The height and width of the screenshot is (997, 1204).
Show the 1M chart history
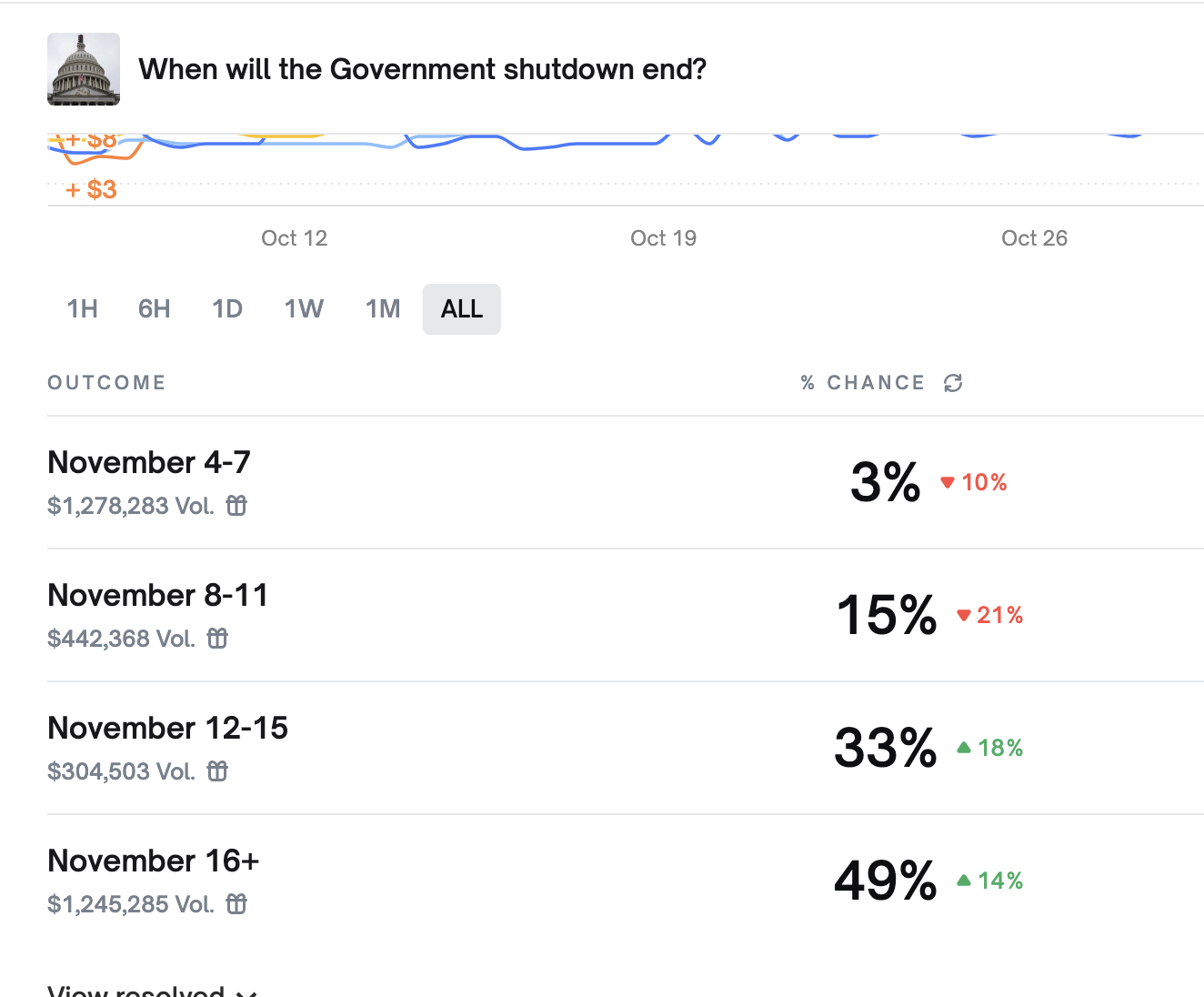[383, 309]
